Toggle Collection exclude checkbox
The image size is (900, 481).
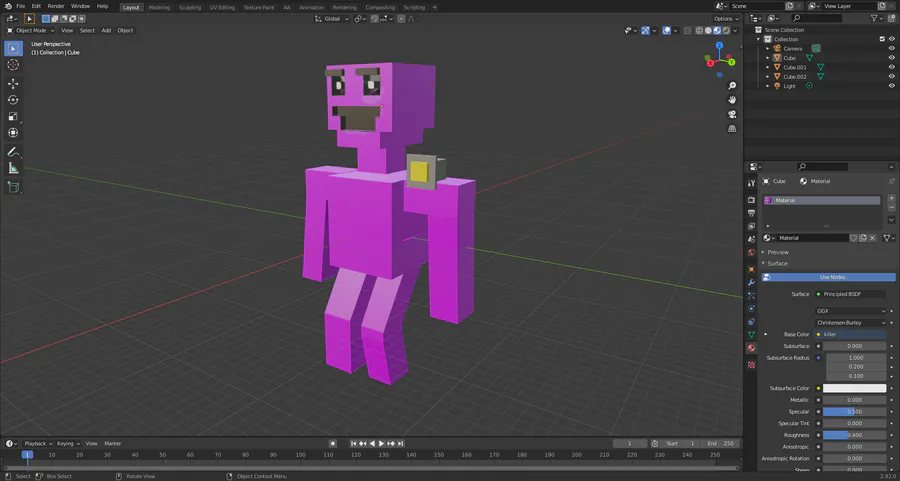pos(882,39)
